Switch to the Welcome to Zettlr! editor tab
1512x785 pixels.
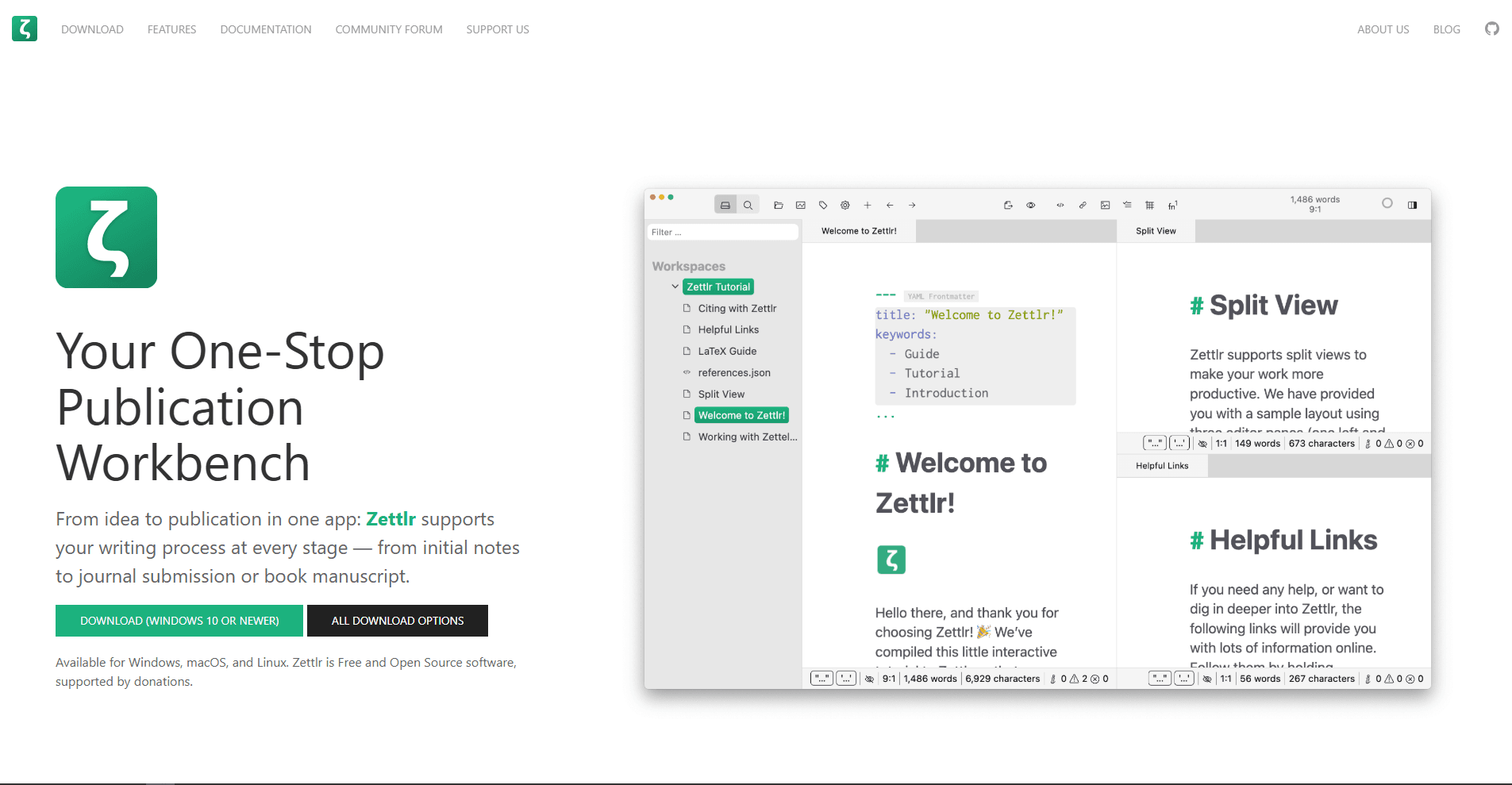coord(859,231)
